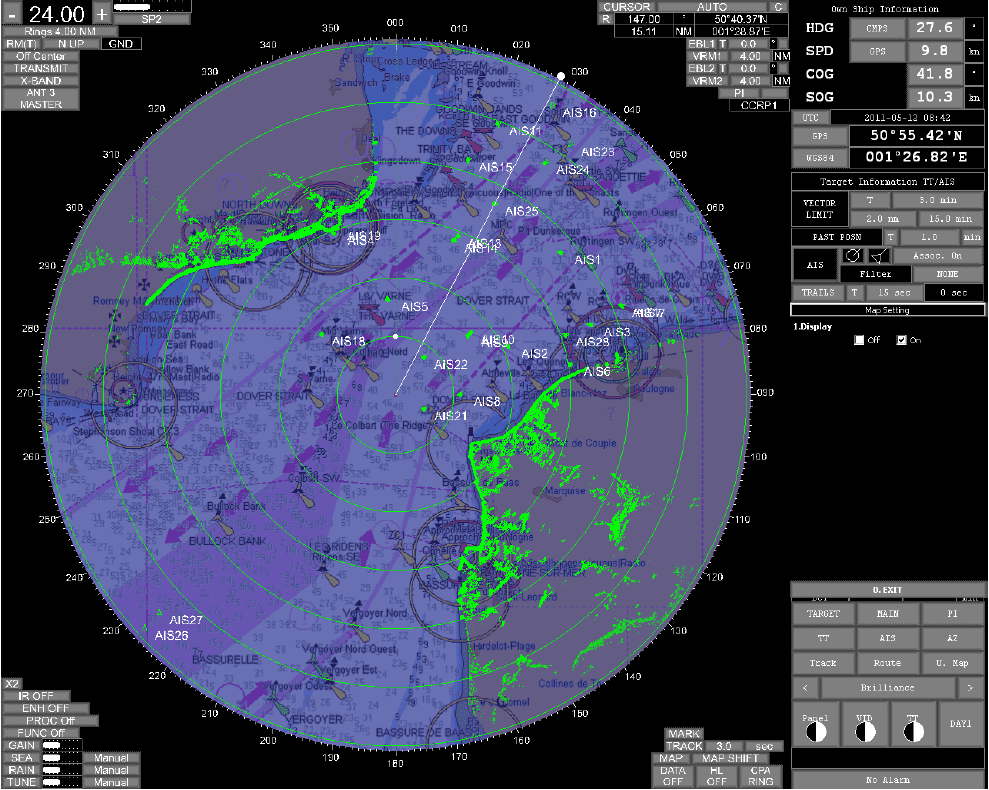Viewport: 989px width, 790px height.
Task: Uncheck the Display On checkbox
Action: 902,340
